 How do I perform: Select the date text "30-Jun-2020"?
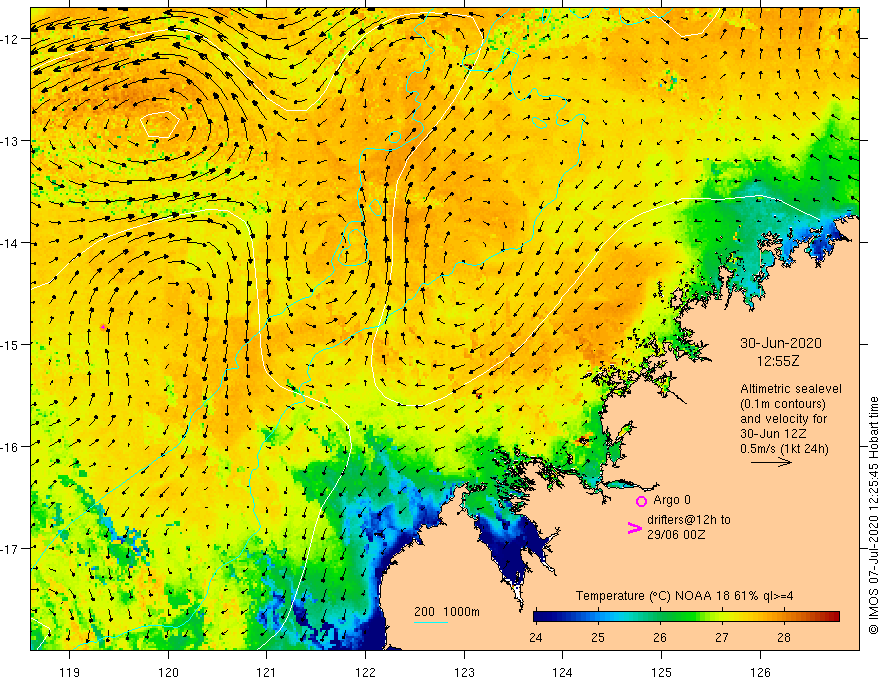[x=781, y=343]
